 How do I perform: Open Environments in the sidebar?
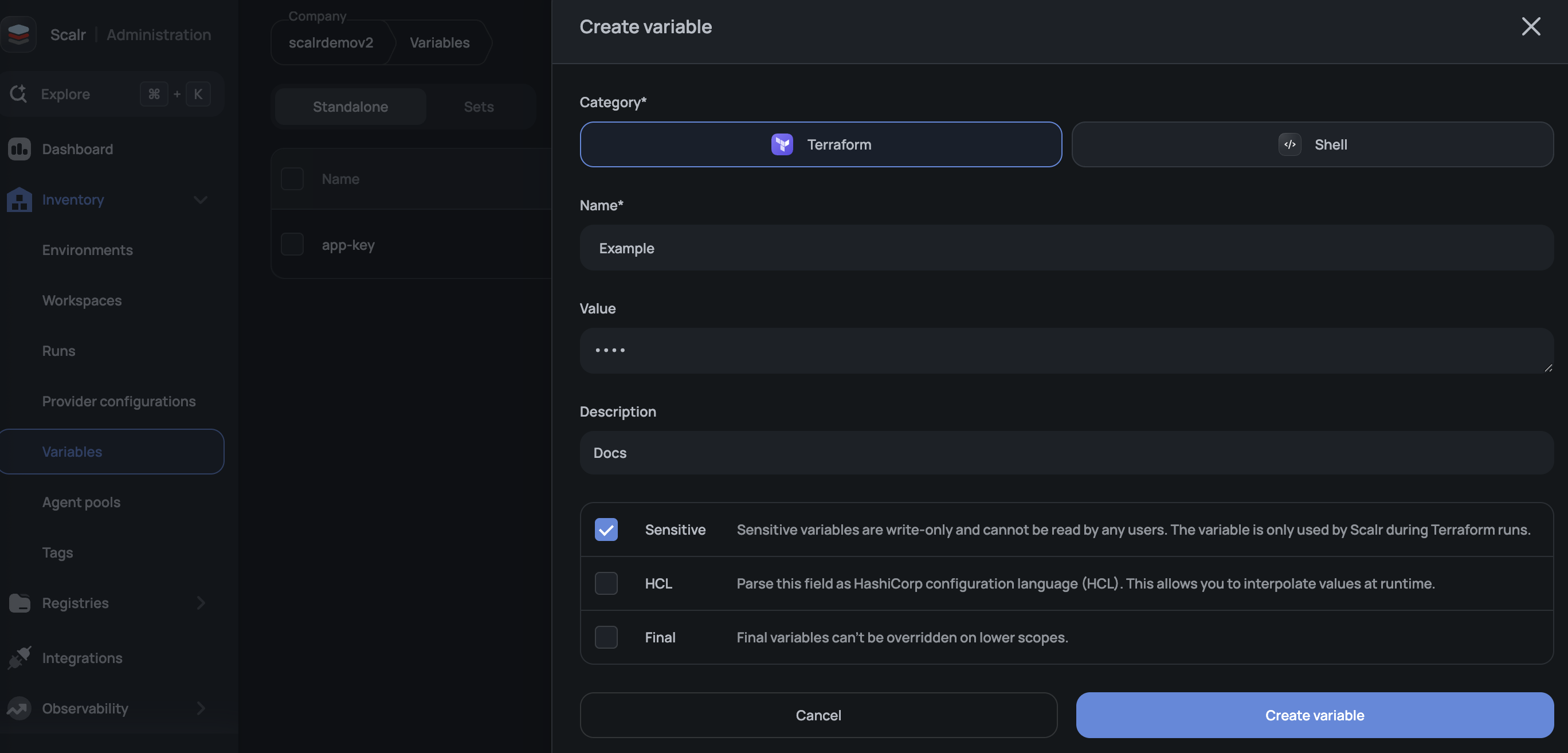click(x=87, y=250)
